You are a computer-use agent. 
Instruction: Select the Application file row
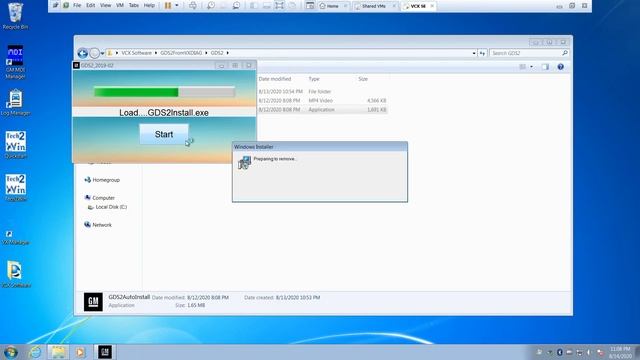(x=322, y=109)
